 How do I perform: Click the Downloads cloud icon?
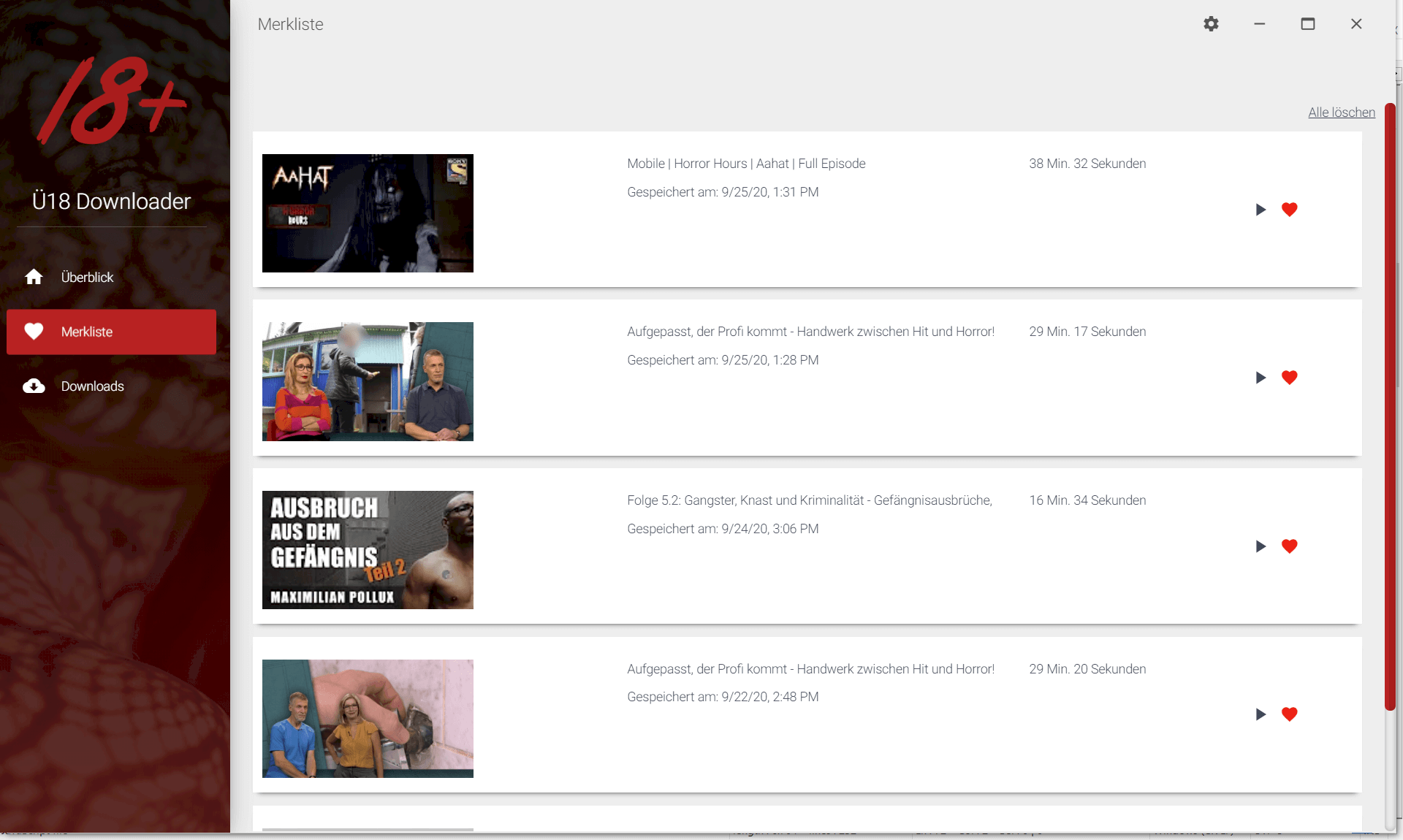(34, 386)
